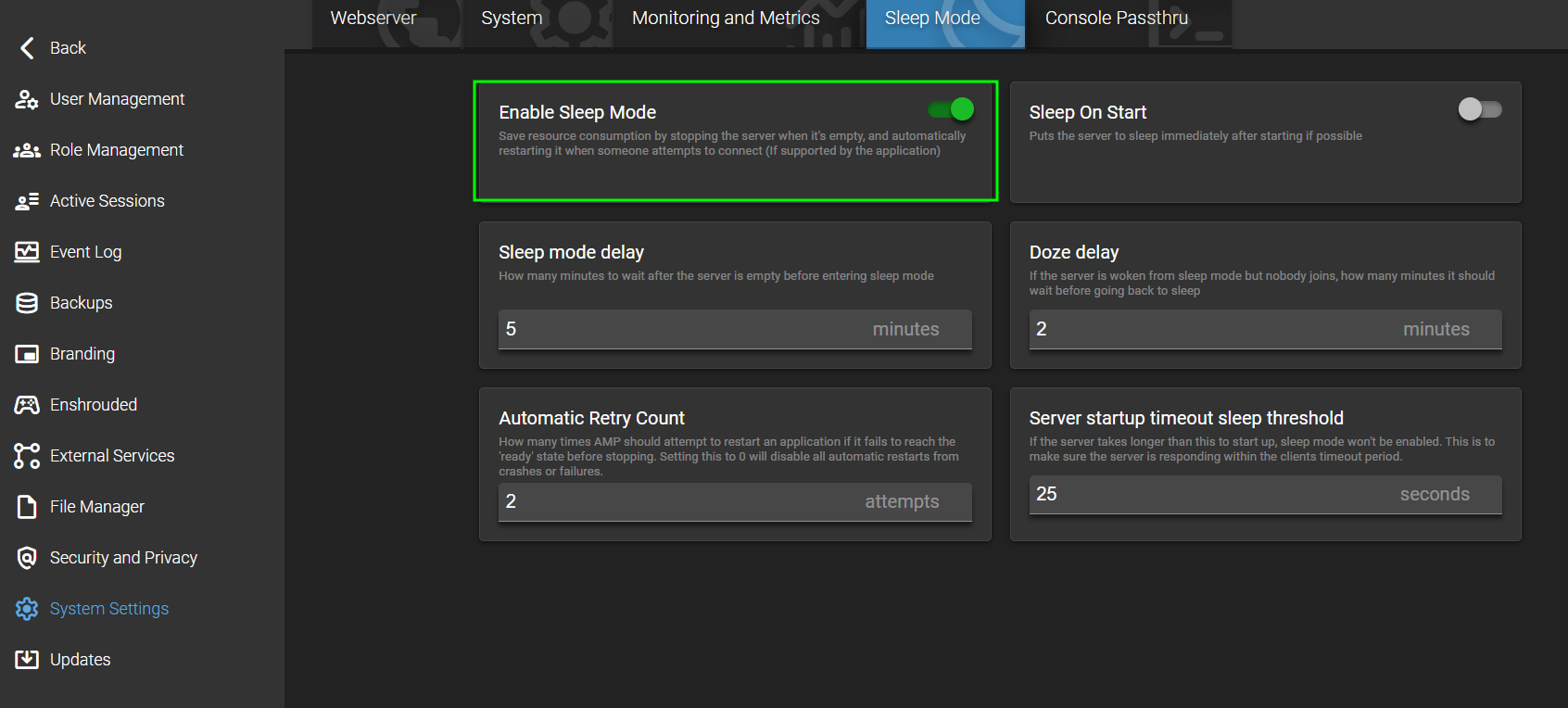The height and width of the screenshot is (708, 1568).
Task: Disable the Enable Sleep Mode toggle
Action: click(x=952, y=109)
